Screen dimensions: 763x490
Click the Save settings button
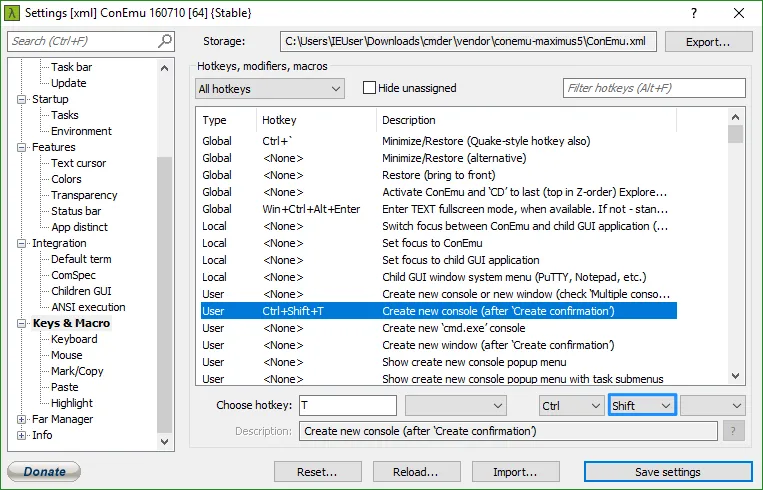[667, 472]
